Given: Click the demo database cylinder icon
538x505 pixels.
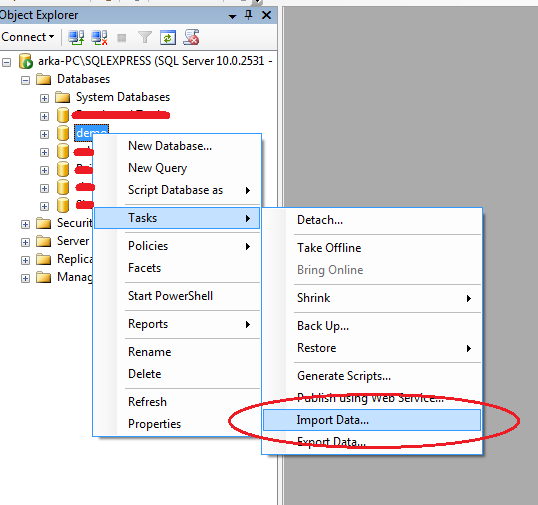Looking at the screenshot, I should click(63, 133).
